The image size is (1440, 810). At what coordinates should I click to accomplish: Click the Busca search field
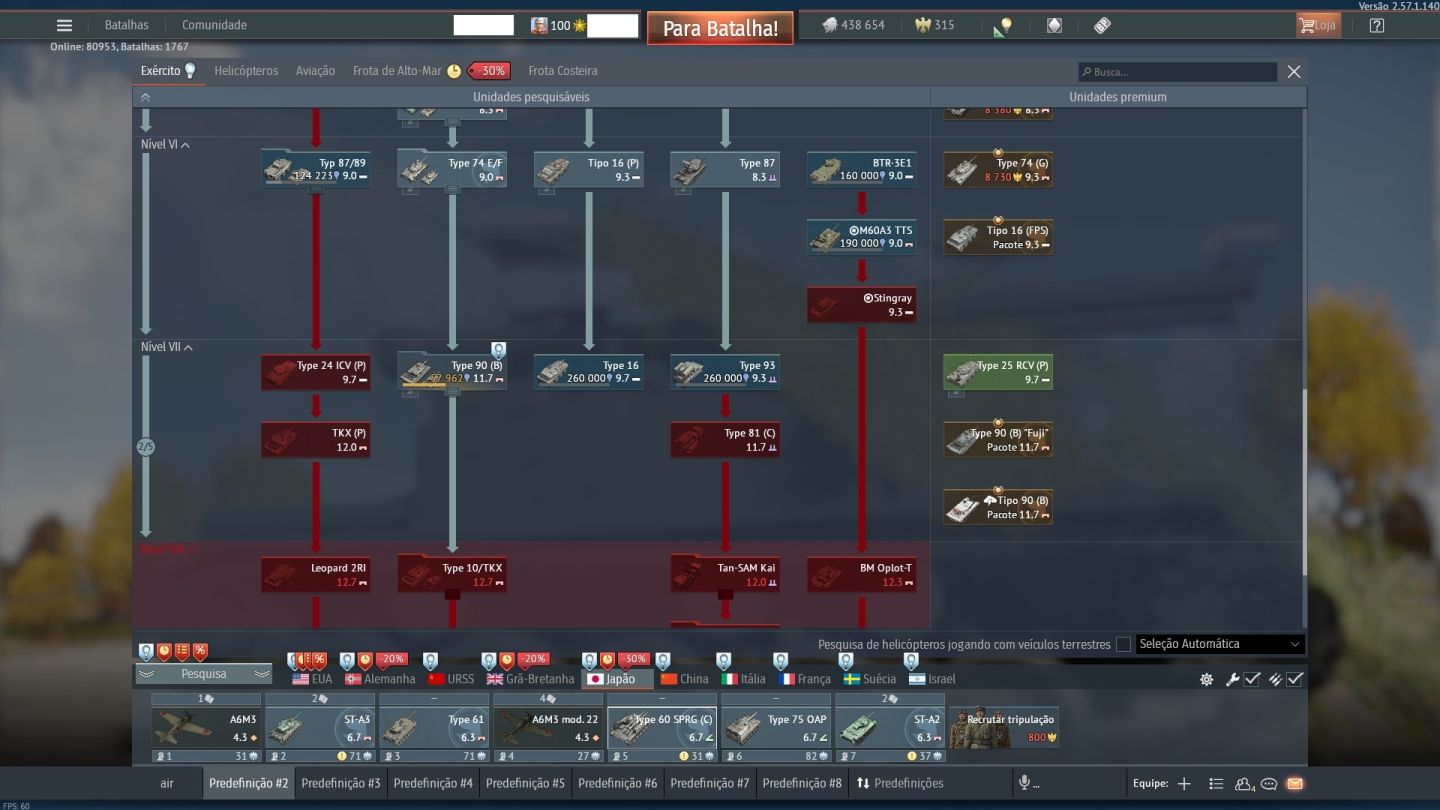click(x=1177, y=72)
